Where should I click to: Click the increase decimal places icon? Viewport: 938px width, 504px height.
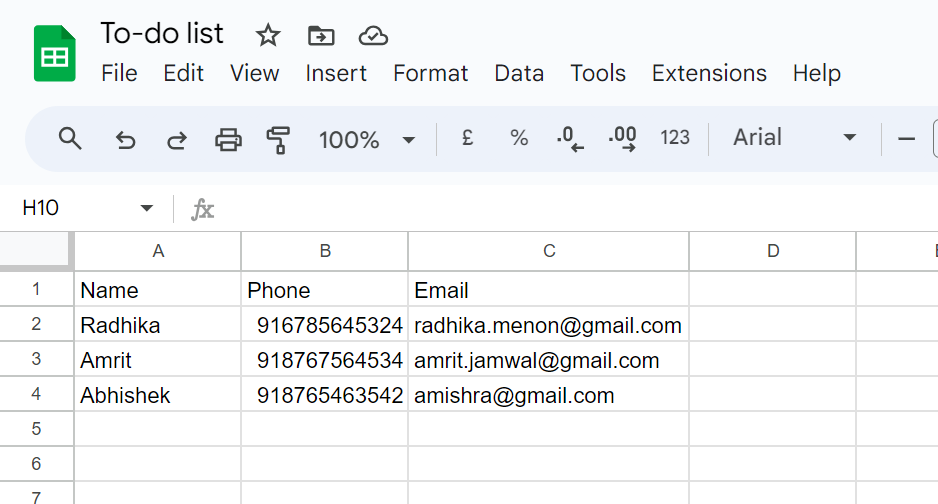(x=623, y=139)
